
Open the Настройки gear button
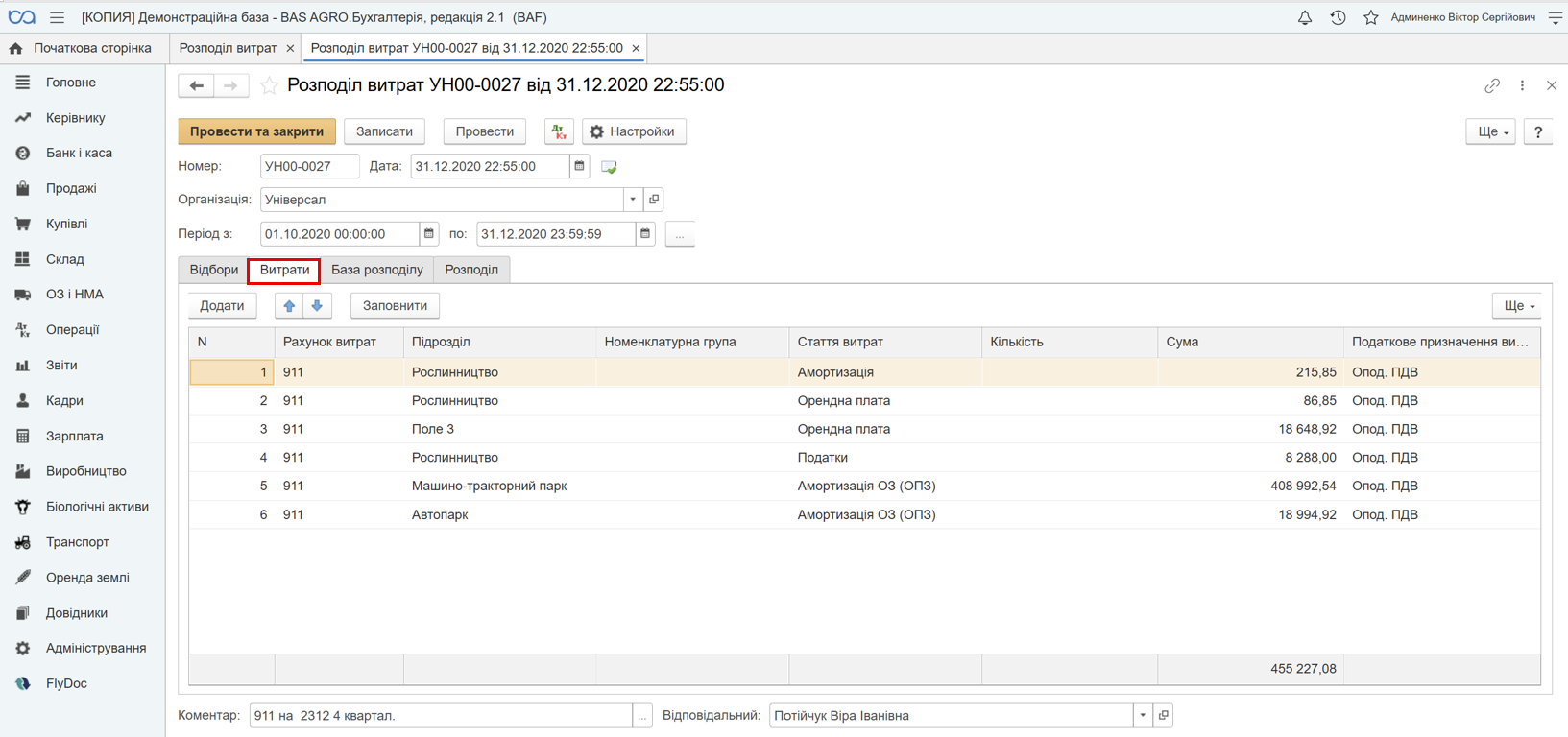(x=634, y=131)
